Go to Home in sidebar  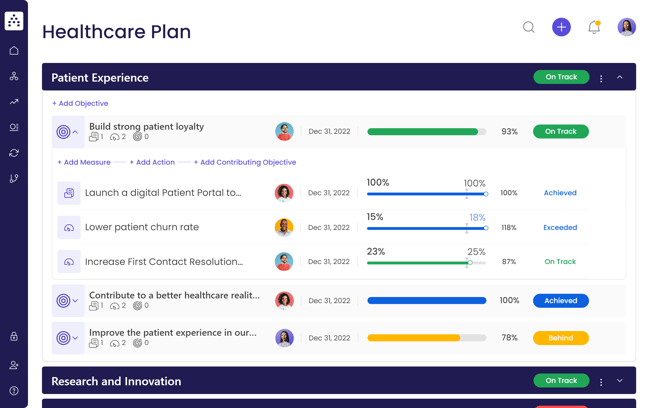click(14, 51)
